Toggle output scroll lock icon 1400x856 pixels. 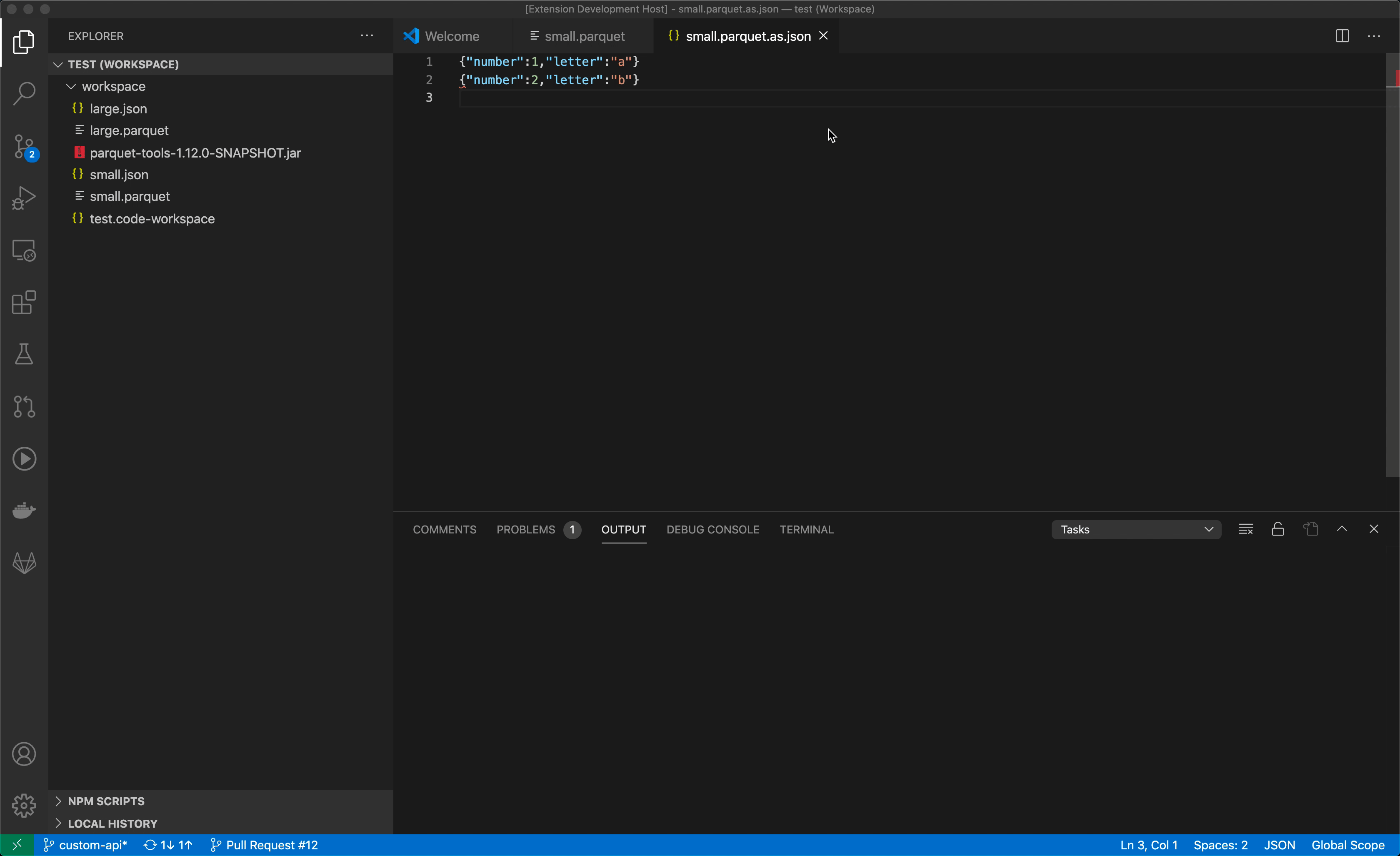(x=1278, y=529)
